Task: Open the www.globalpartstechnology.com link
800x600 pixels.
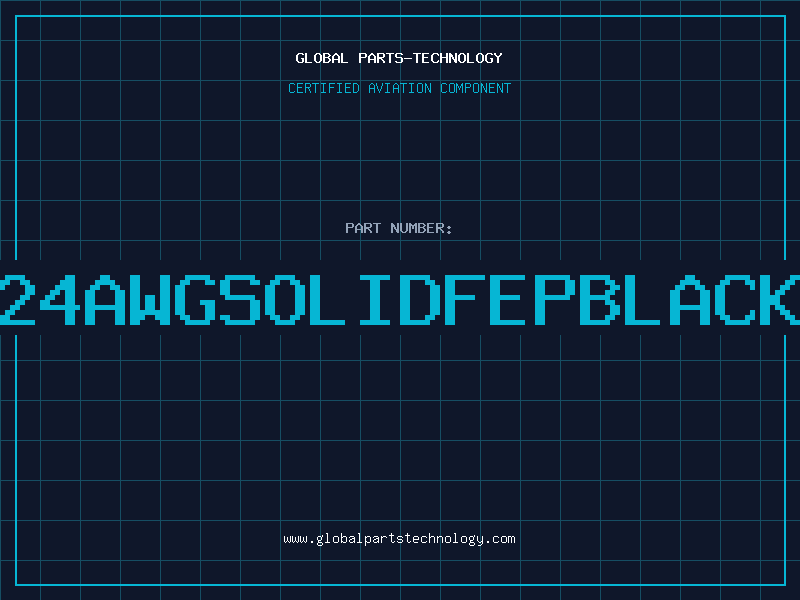Action: click(x=399, y=539)
